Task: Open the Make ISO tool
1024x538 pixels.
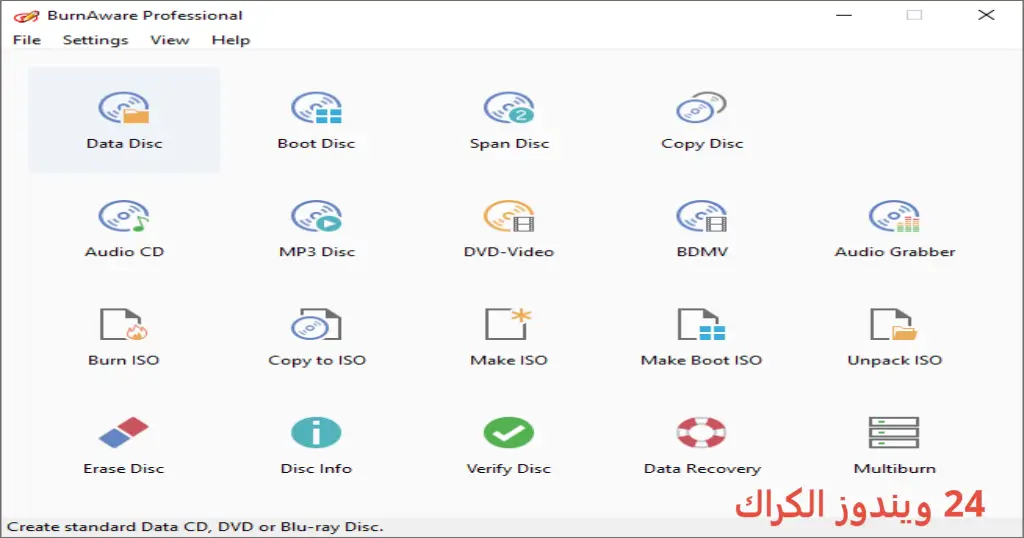Action: click(x=509, y=337)
